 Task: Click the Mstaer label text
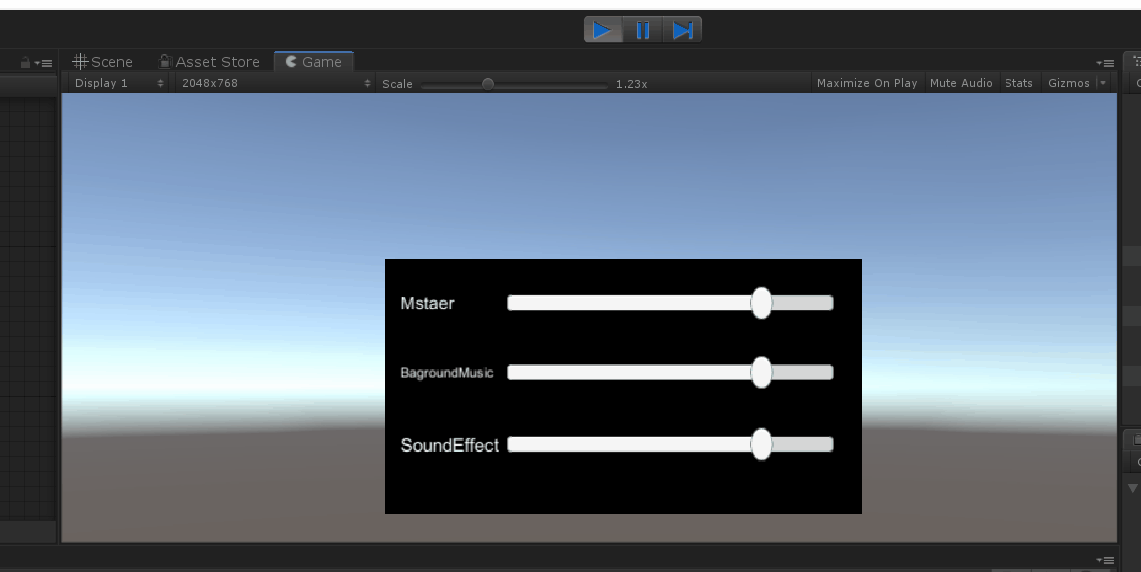[427, 303]
